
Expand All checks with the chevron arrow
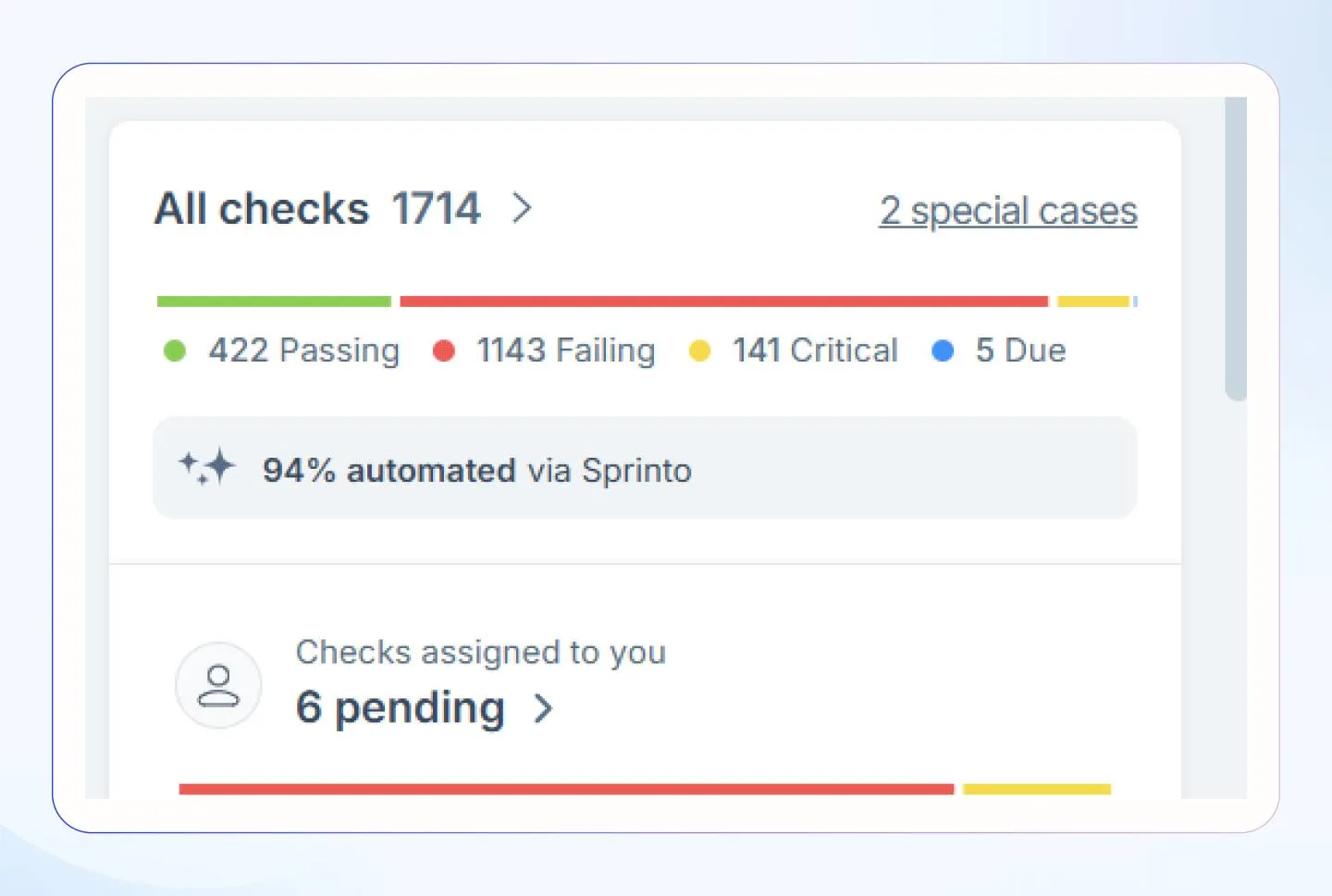click(523, 208)
